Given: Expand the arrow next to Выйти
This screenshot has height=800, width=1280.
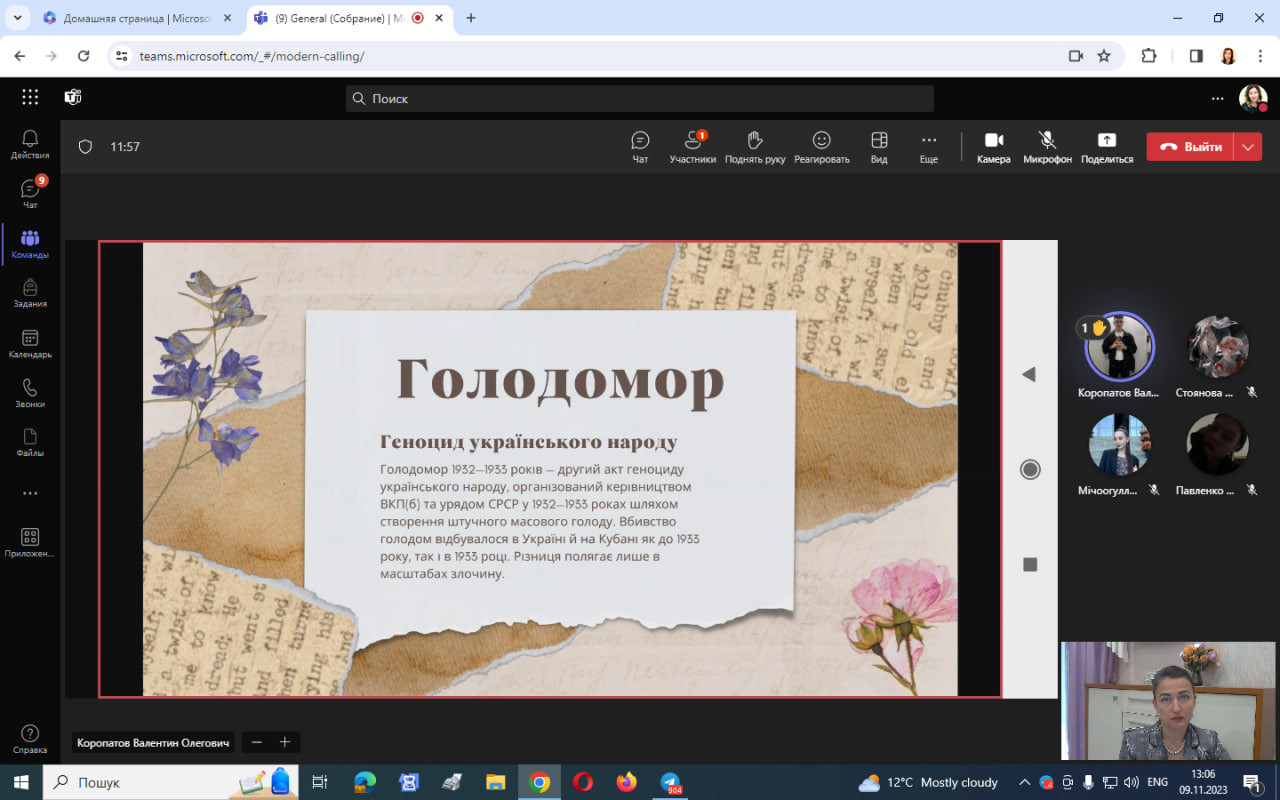Looking at the screenshot, I should 1247,147.
